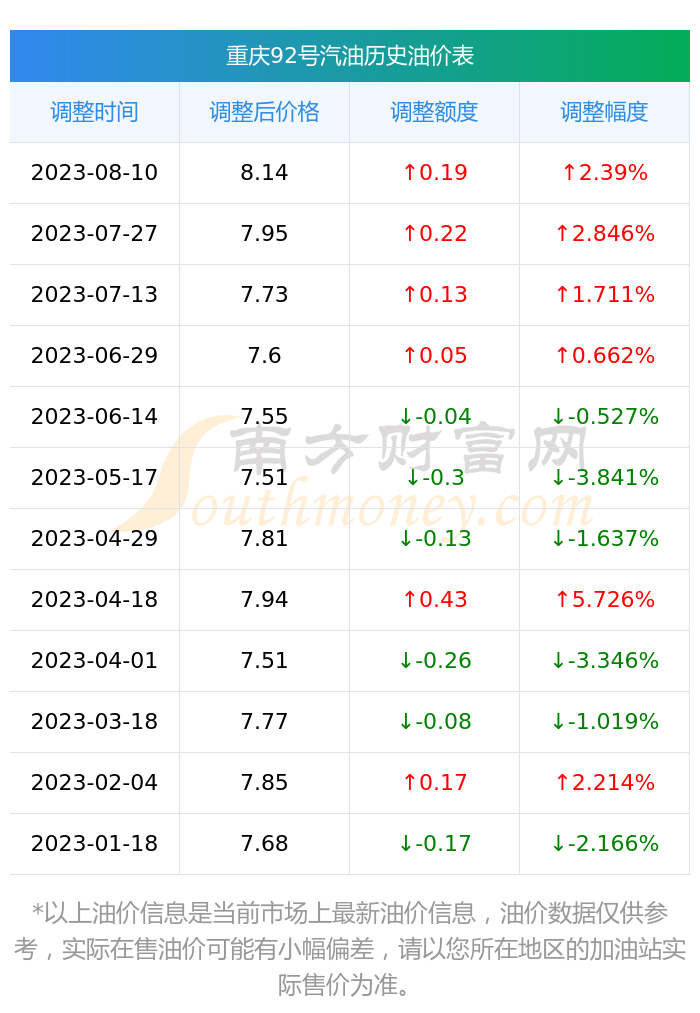
Task: Click the disclaimer text below the table
Action: pyautogui.click(x=350, y=949)
